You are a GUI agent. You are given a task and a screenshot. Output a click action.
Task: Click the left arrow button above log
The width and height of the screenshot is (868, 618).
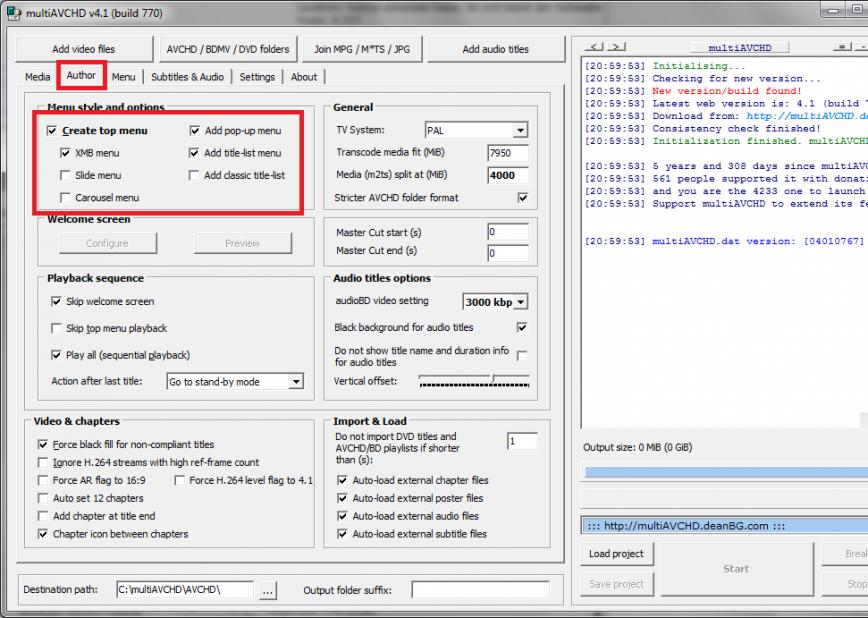(x=592, y=47)
